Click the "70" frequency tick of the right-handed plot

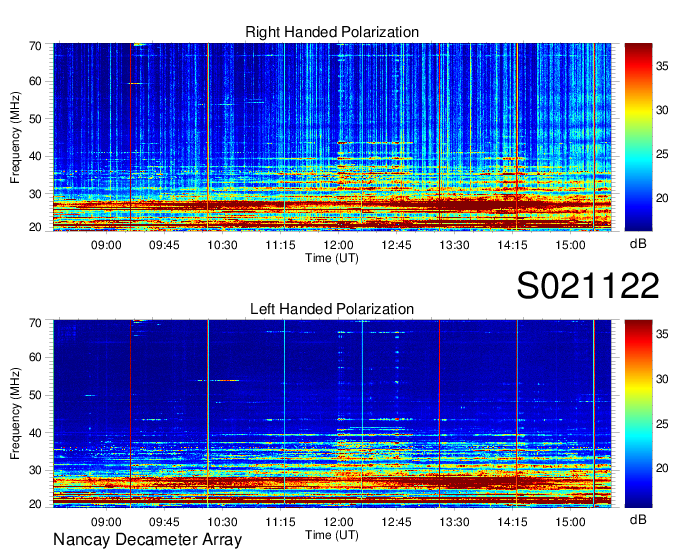pos(35,46)
